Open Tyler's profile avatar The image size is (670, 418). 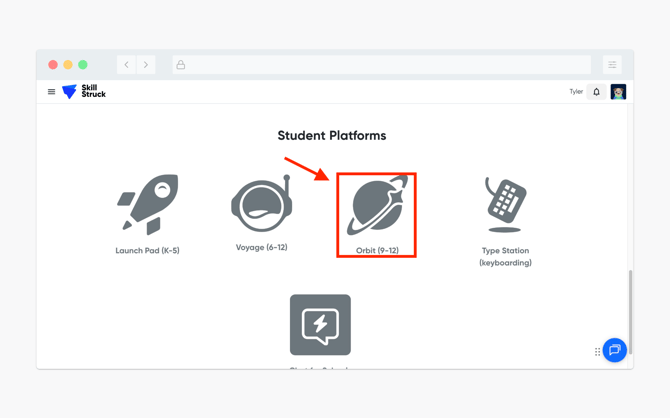click(618, 91)
